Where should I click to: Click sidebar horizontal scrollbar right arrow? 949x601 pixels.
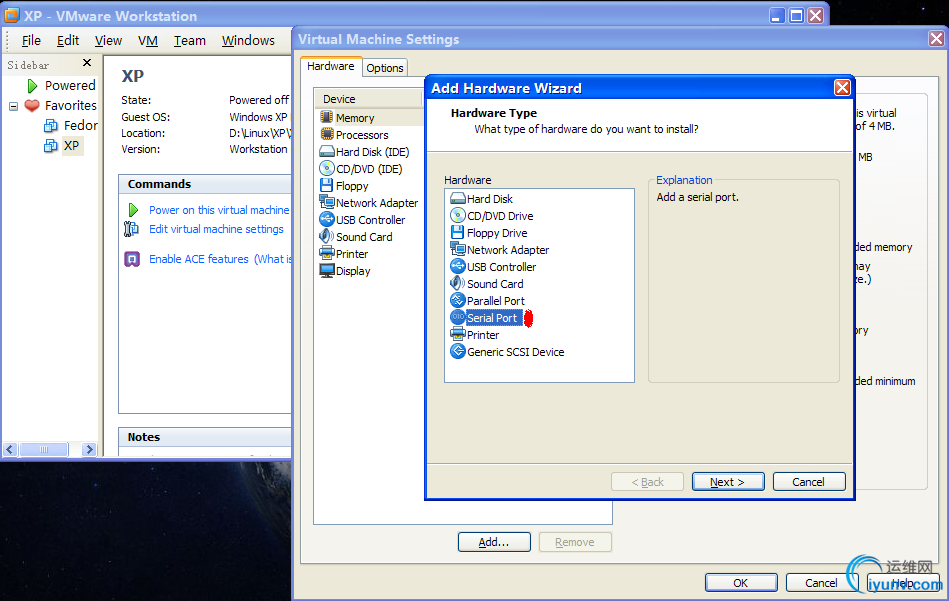point(89,449)
